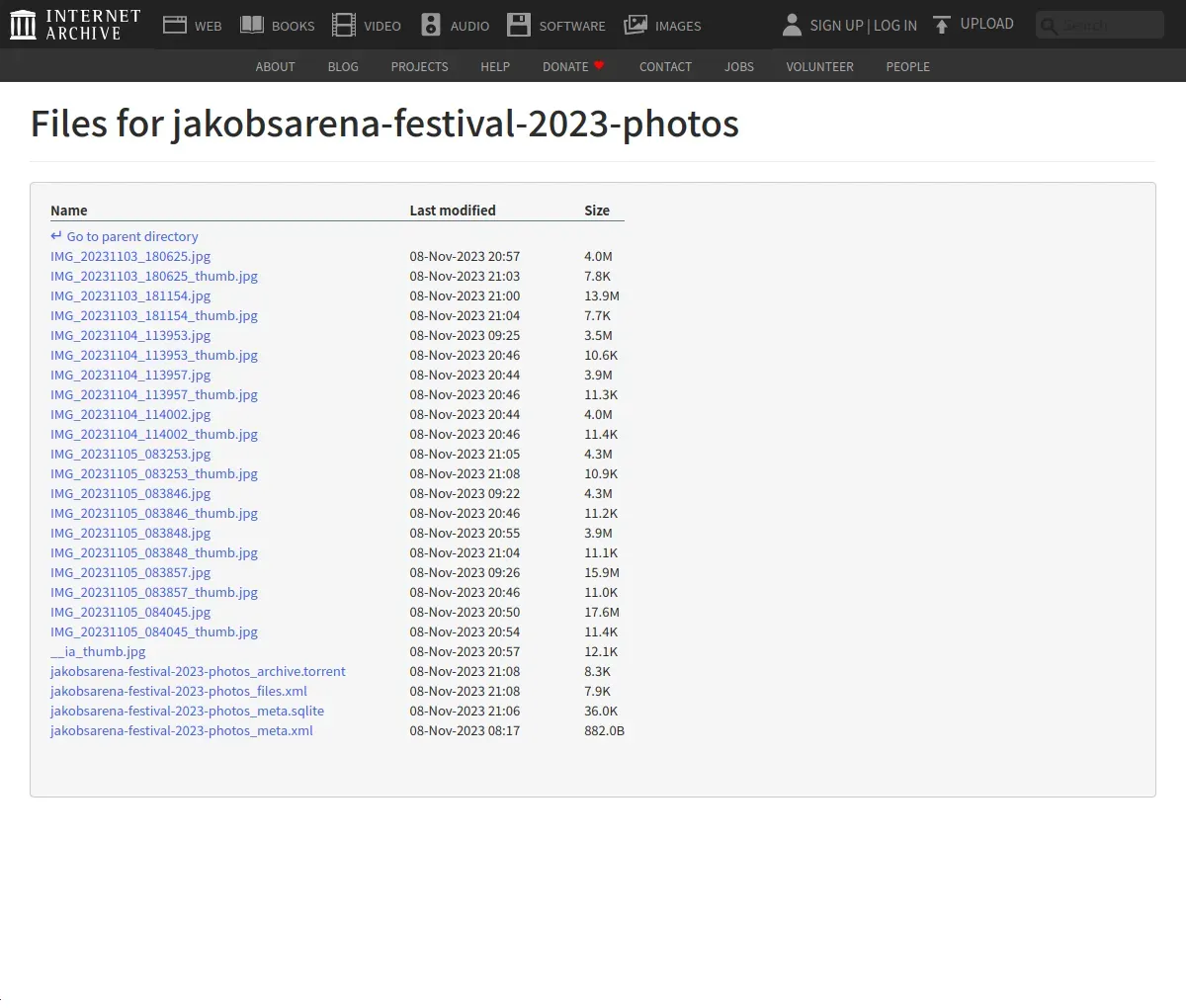
Task: Open the Web section icon
Action: pos(175,25)
